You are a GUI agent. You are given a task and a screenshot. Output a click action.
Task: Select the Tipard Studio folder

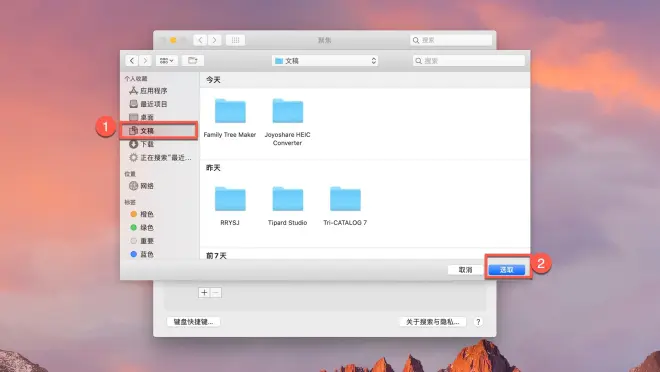(x=287, y=206)
